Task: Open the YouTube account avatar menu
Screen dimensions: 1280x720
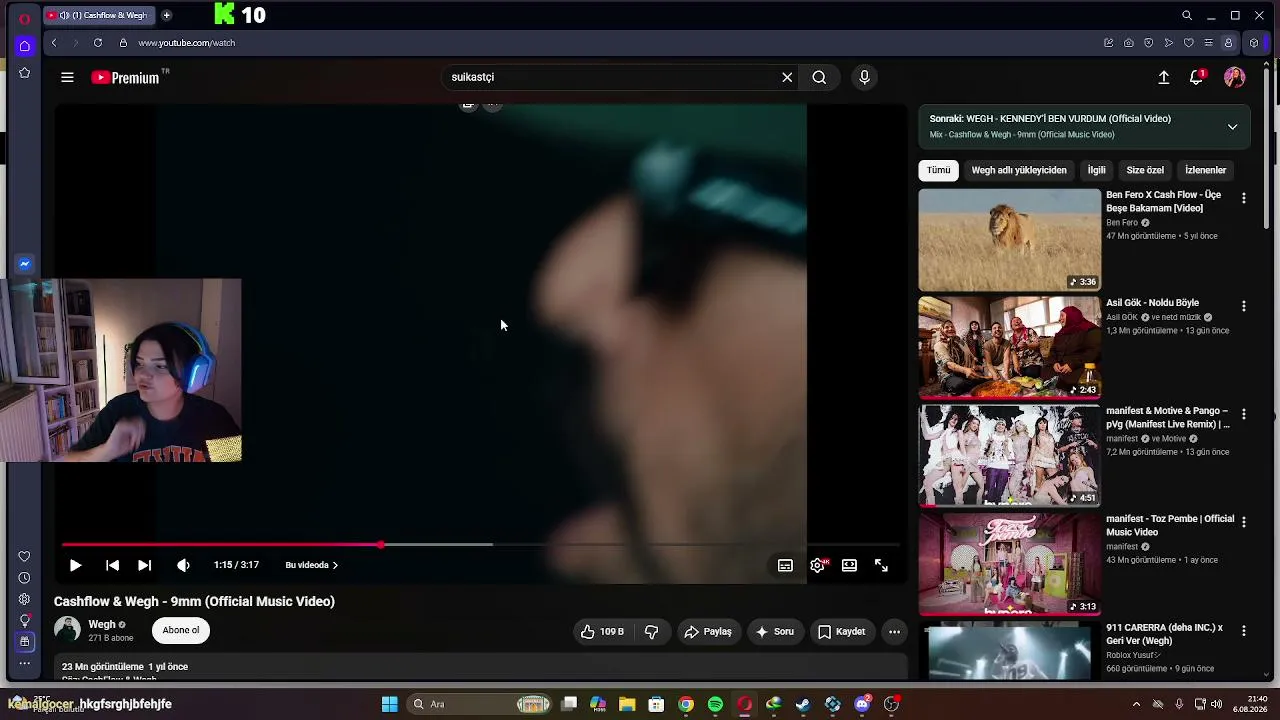Action: click(1235, 77)
